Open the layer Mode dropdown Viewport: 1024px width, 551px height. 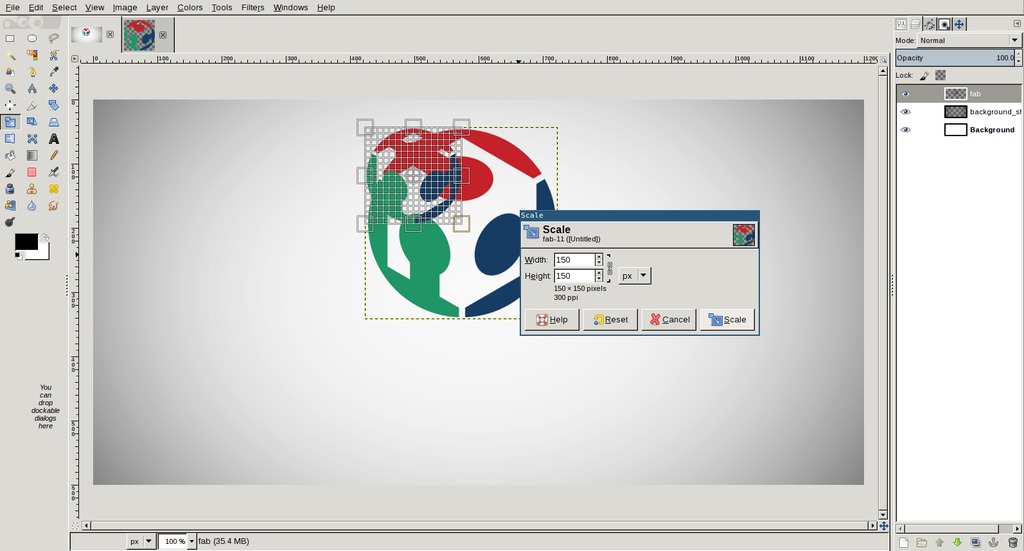tap(969, 40)
